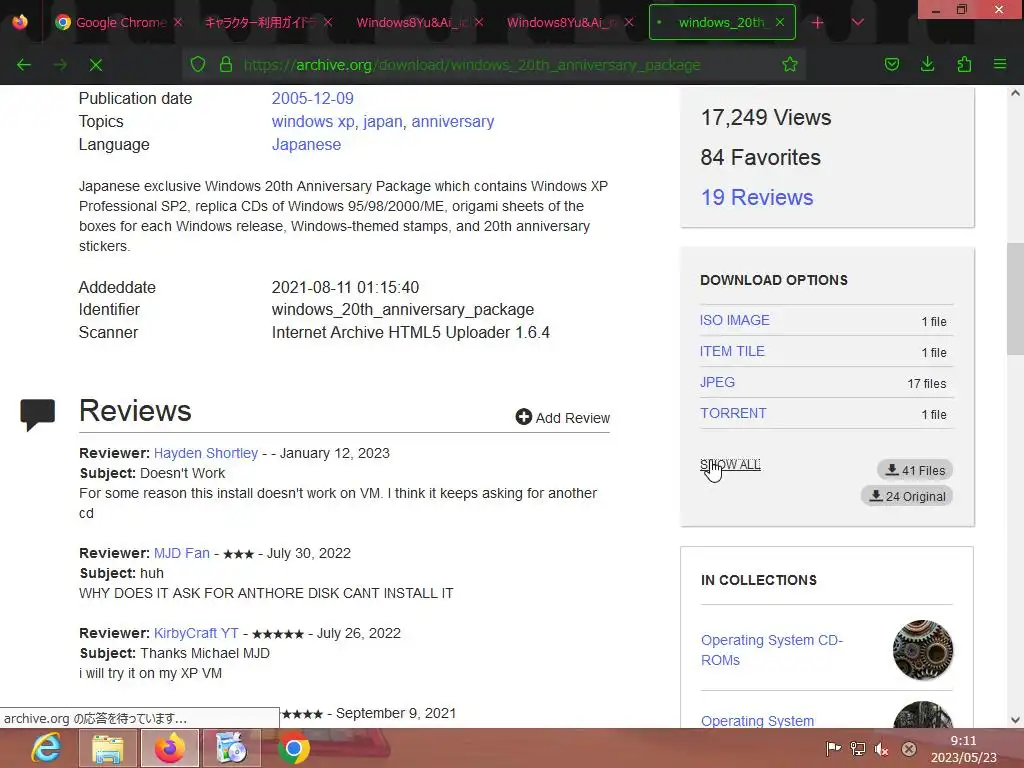Click the disc installer taskbar icon
Image resolution: width=1024 pixels, height=768 pixels.
point(232,748)
